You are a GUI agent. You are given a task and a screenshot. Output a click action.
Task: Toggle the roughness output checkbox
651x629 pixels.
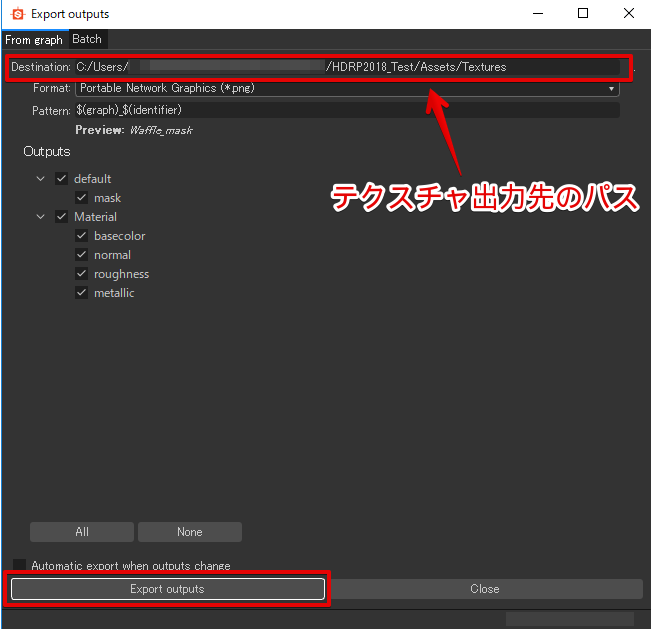(x=81, y=274)
